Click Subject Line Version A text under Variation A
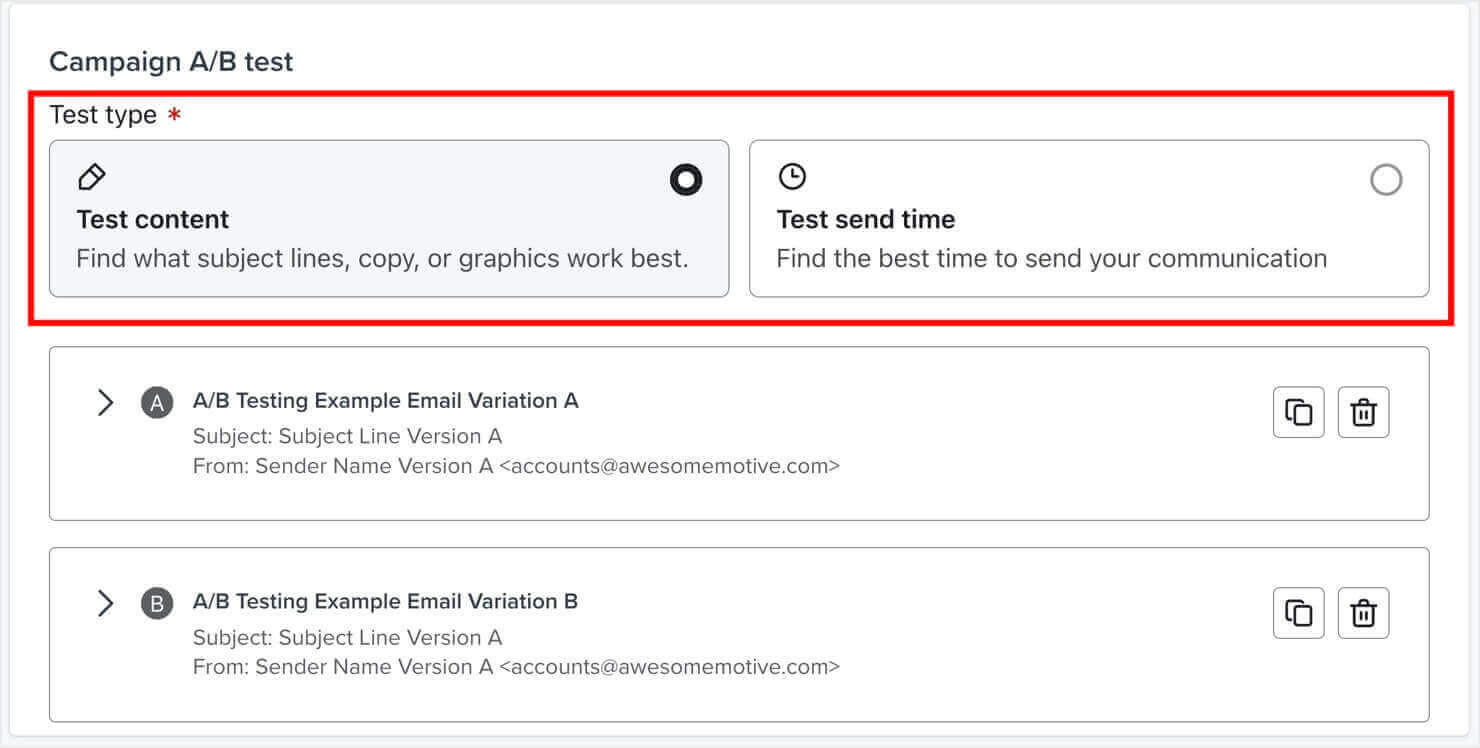 [x=349, y=436]
